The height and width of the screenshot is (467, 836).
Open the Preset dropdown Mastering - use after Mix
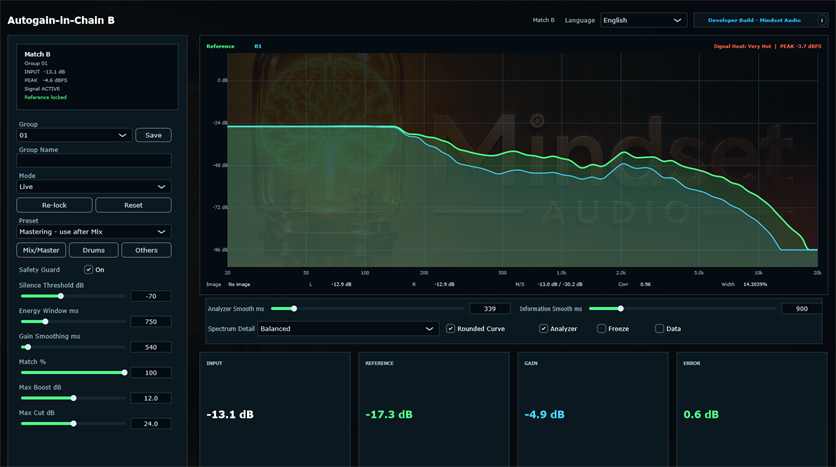[x=94, y=232]
